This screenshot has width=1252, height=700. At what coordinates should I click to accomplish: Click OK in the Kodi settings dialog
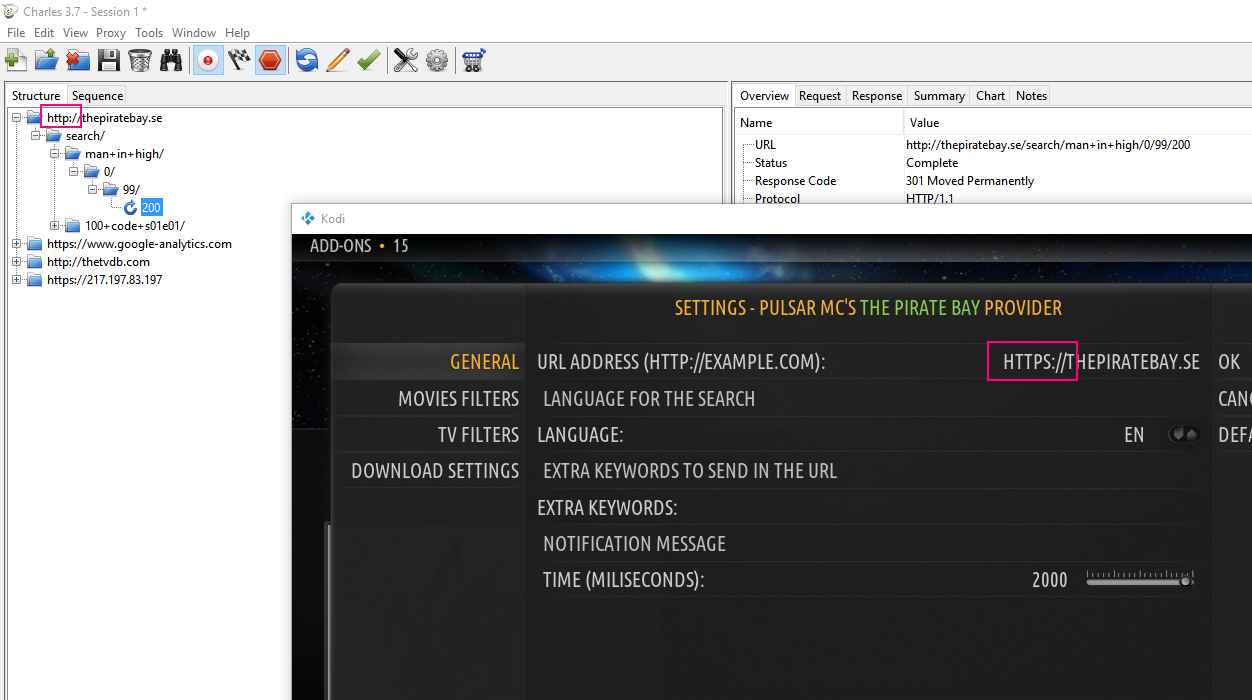(x=1229, y=362)
